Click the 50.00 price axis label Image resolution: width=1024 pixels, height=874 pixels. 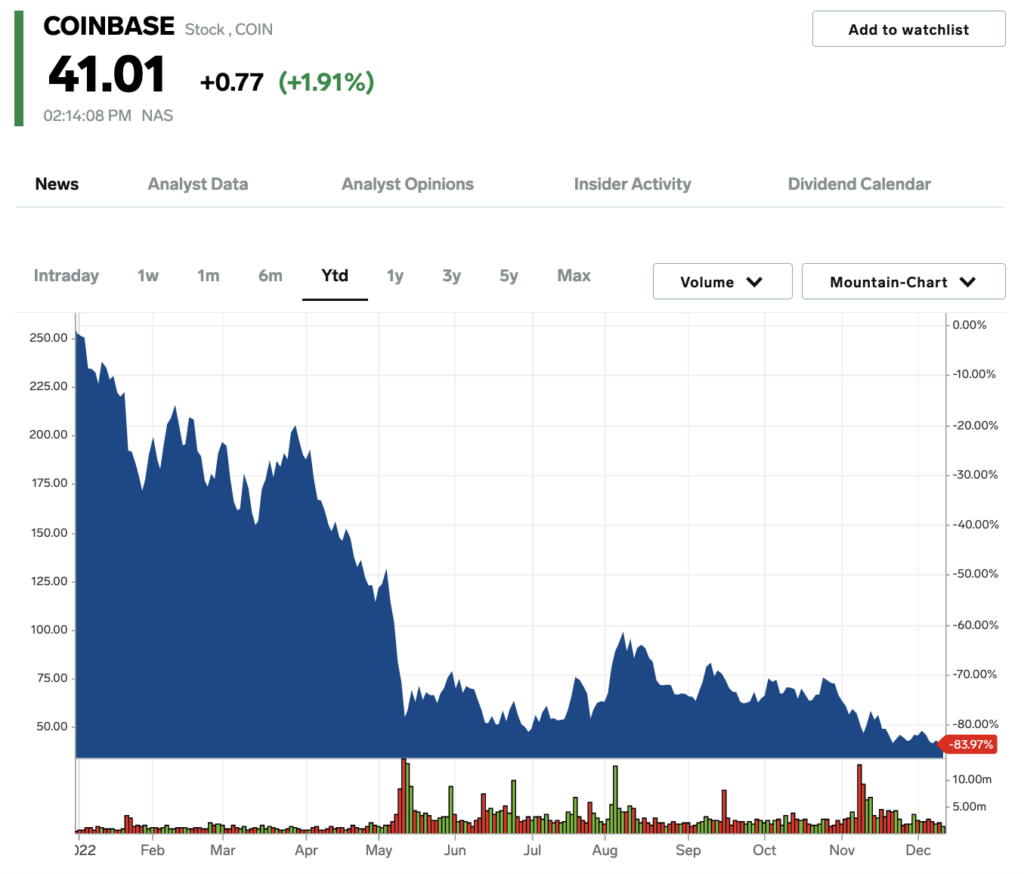point(52,726)
